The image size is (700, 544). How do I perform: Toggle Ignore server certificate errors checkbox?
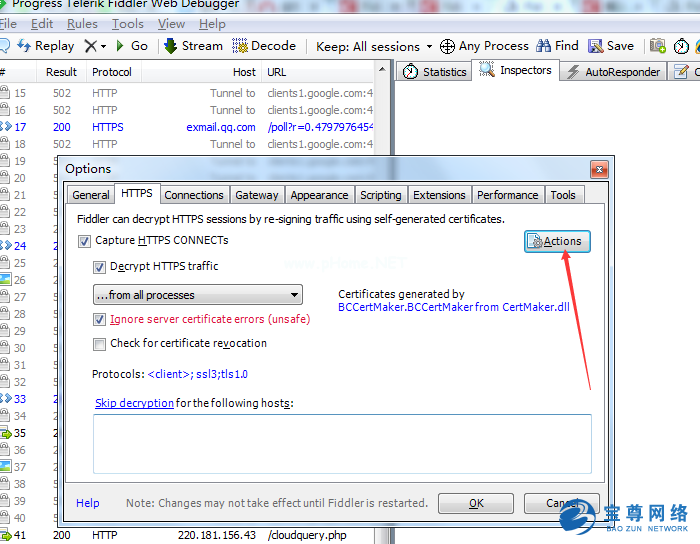[99, 320]
